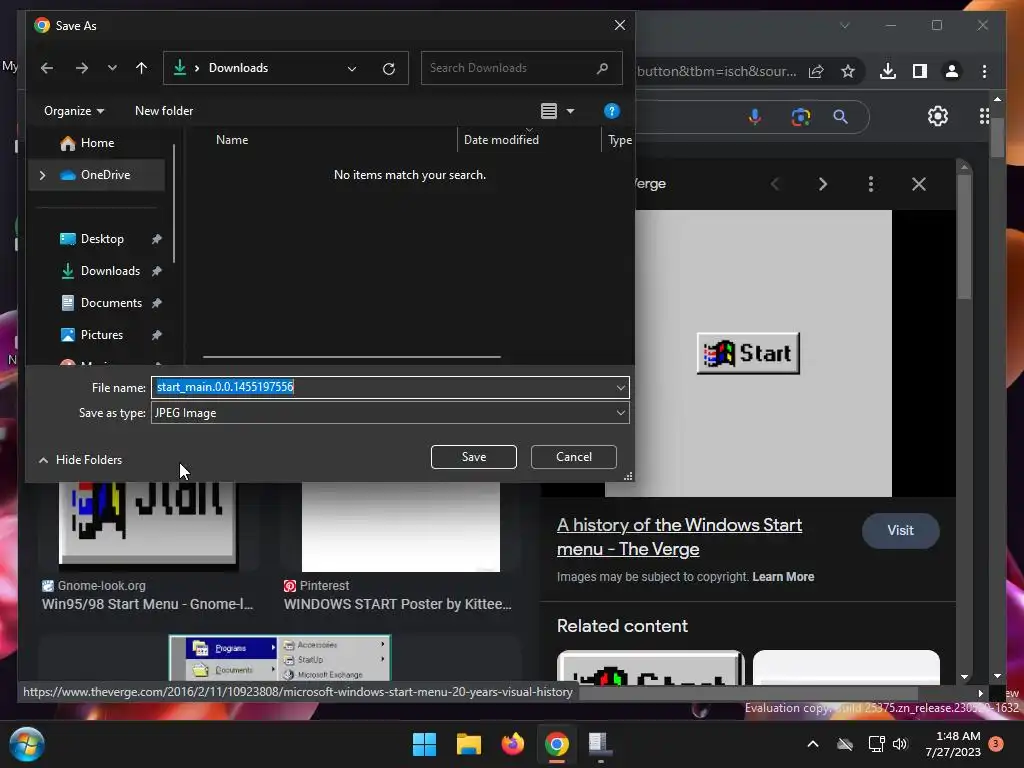Unpin Desktop via its pin icon

point(156,239)
